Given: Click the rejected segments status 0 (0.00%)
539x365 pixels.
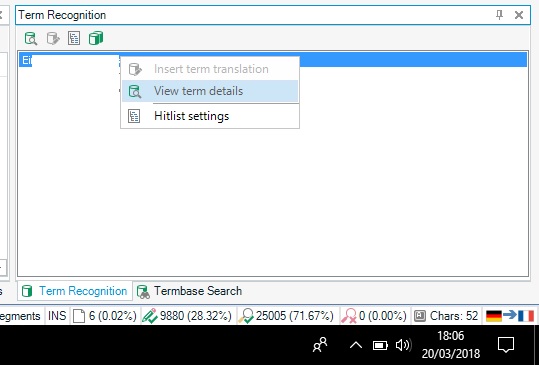Looking at the screenshot, I should coord(374,316).
